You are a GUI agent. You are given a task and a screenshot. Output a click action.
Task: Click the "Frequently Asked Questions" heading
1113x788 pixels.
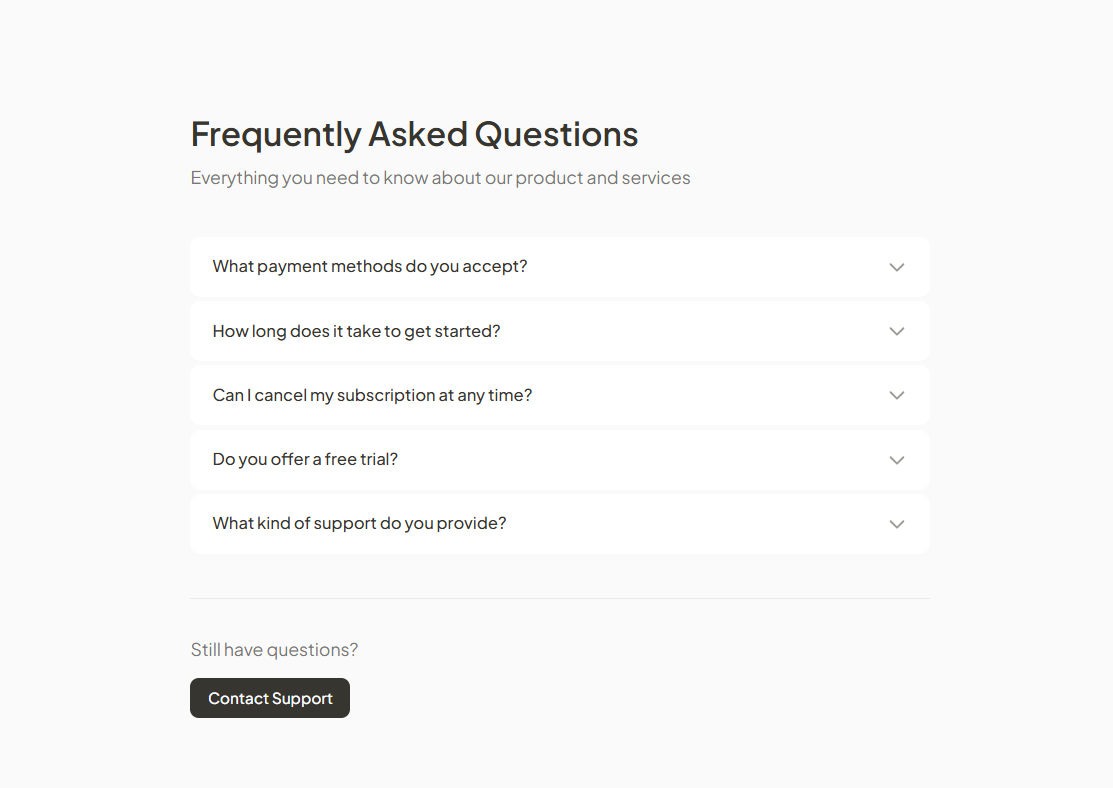point(414,134)
